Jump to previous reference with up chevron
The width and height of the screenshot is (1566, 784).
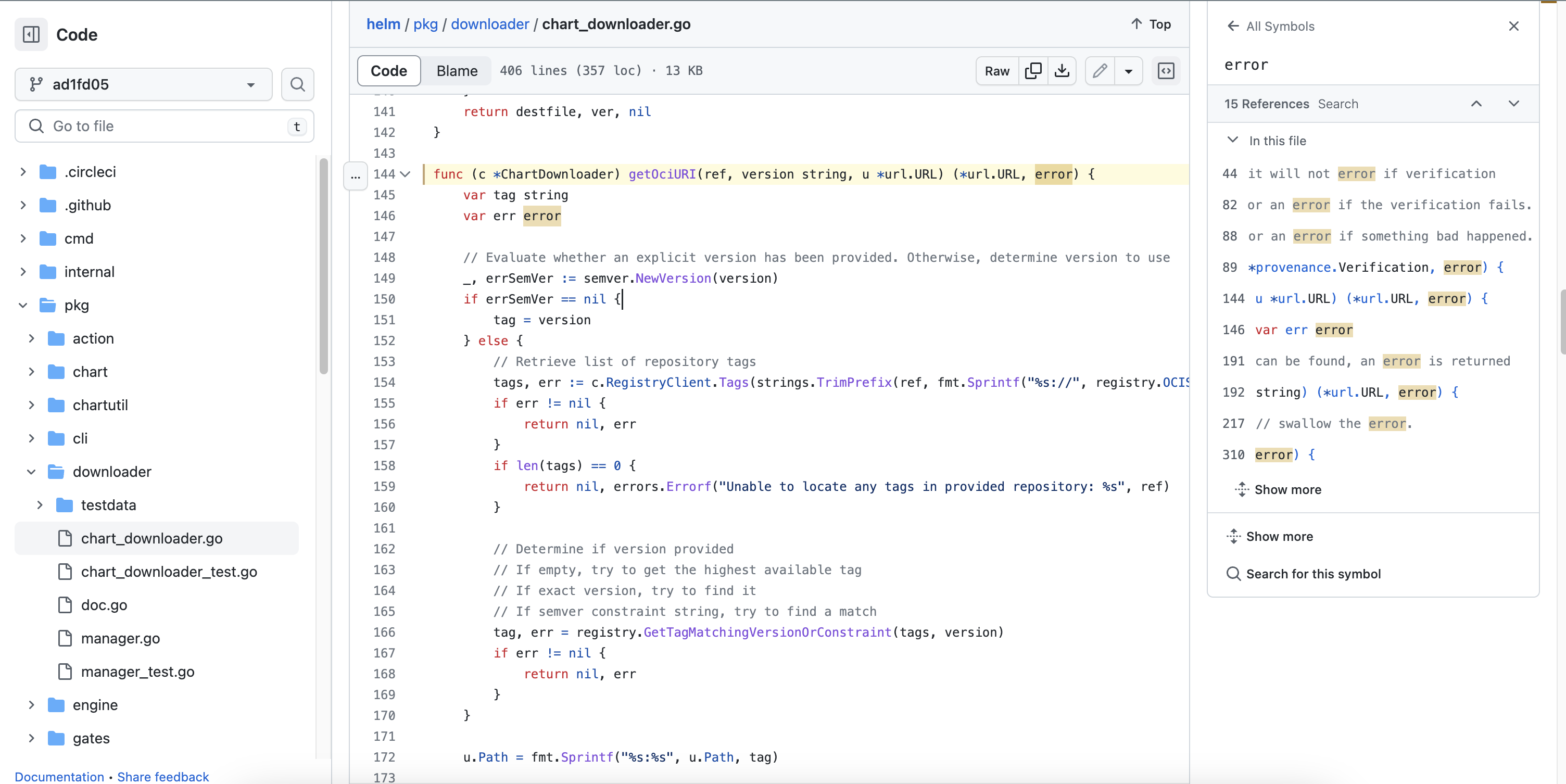[x=1476, y=103]
